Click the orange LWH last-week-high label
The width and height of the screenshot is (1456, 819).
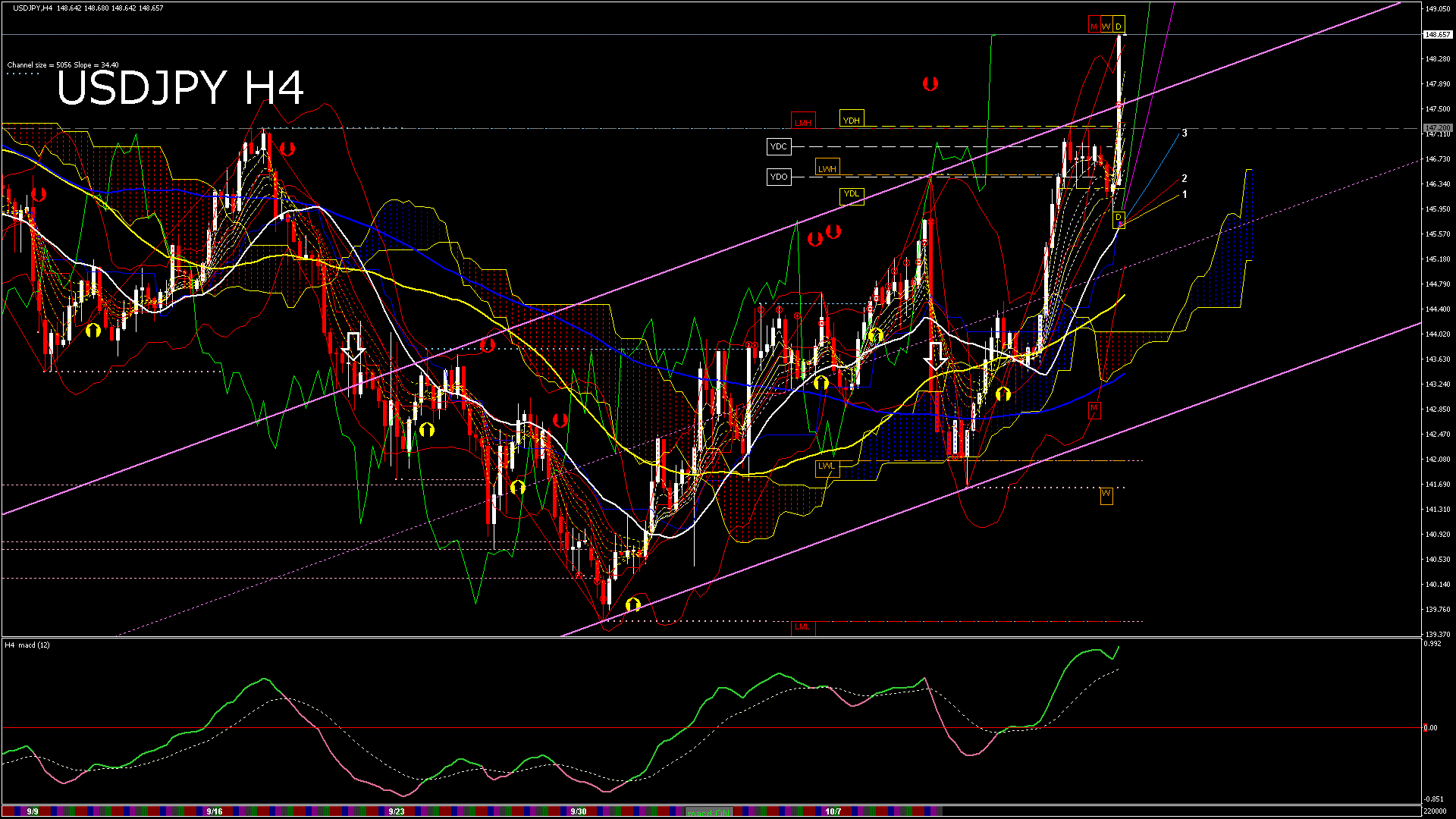click(827, 168)
